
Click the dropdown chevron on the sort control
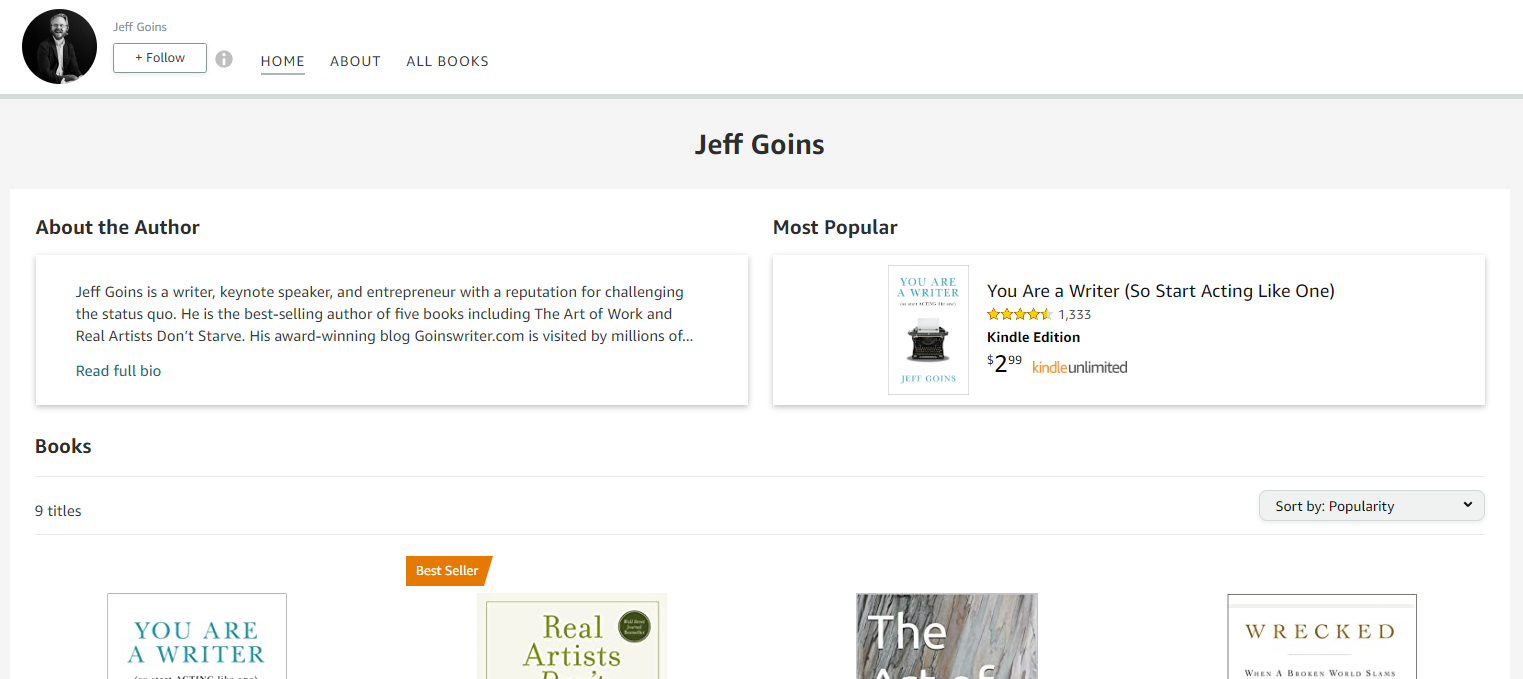pos(1468,505)
